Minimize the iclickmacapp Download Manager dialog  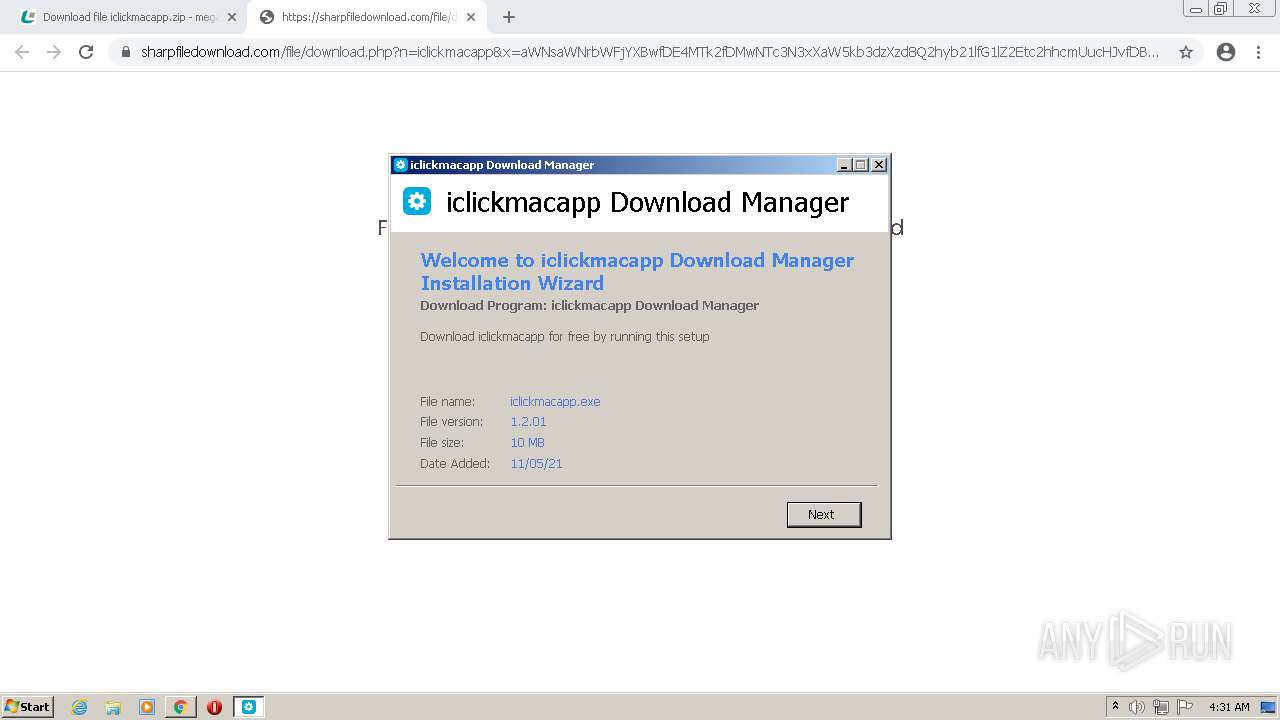844,165
